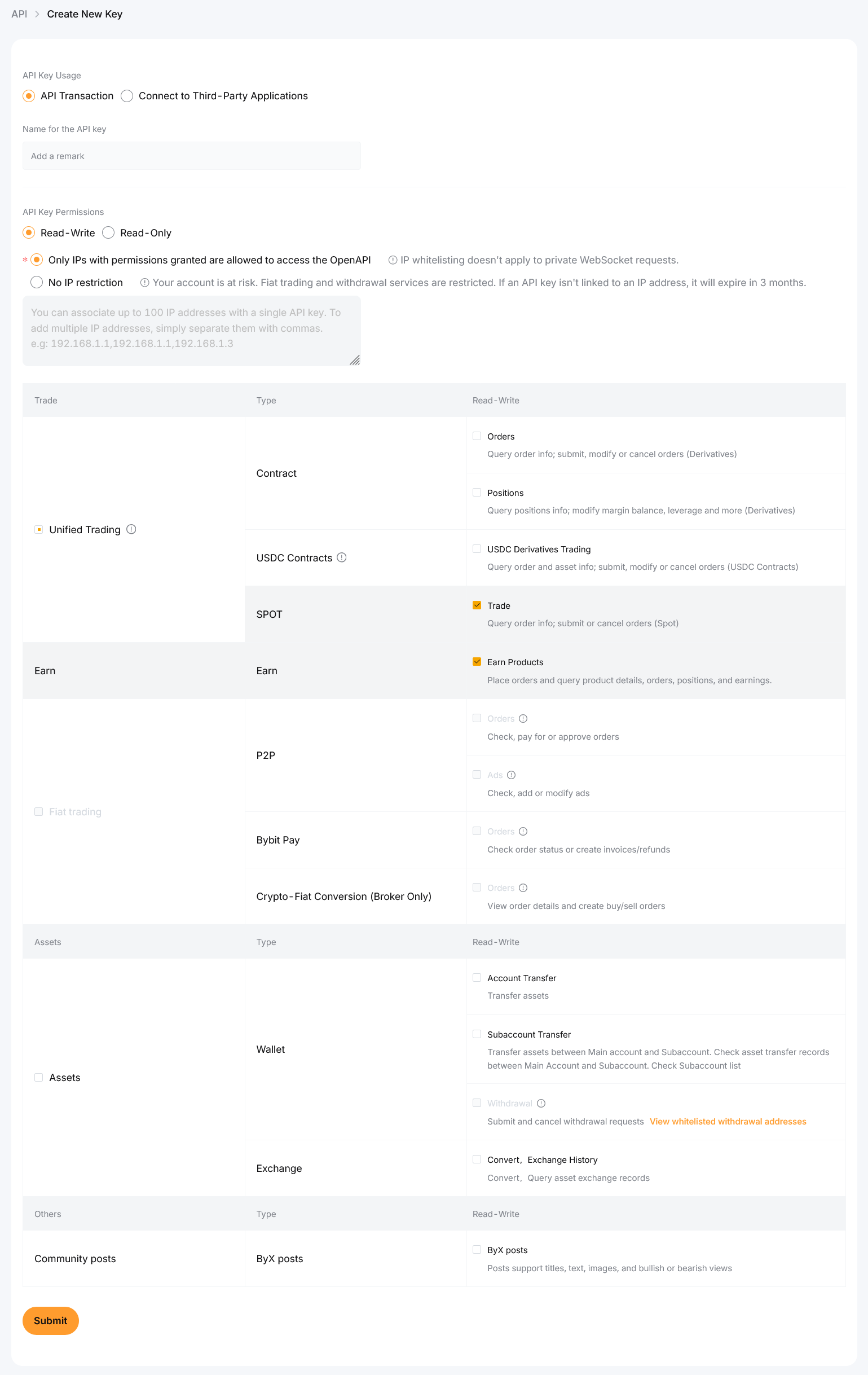Tick the ByX posts checkbox
The width and height of the screenshot is (868, 1375).
477,1250
